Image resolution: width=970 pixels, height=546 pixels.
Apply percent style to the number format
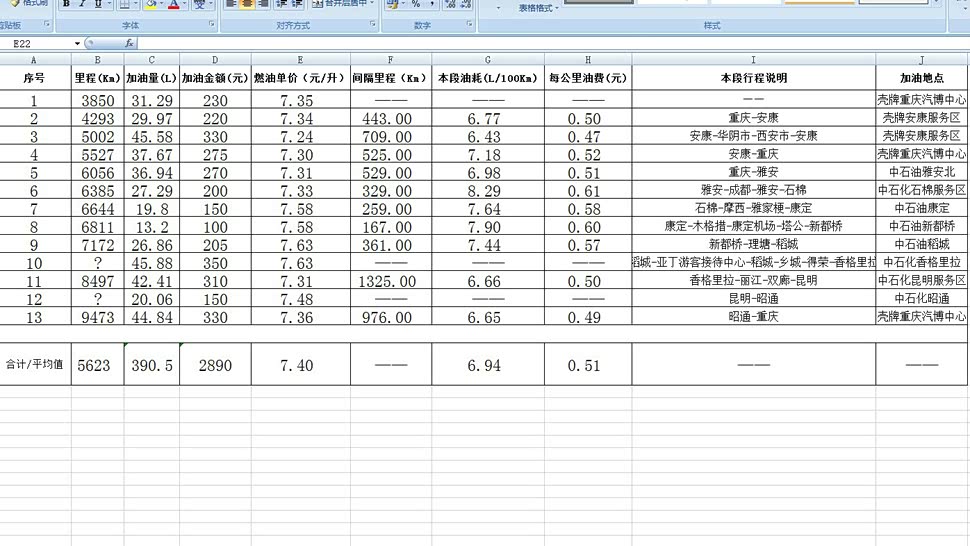coord(416,4)
